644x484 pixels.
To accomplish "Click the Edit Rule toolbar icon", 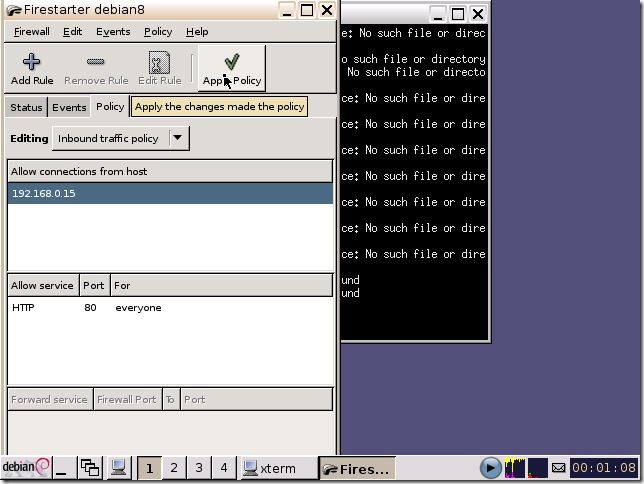I will point(159,62).
